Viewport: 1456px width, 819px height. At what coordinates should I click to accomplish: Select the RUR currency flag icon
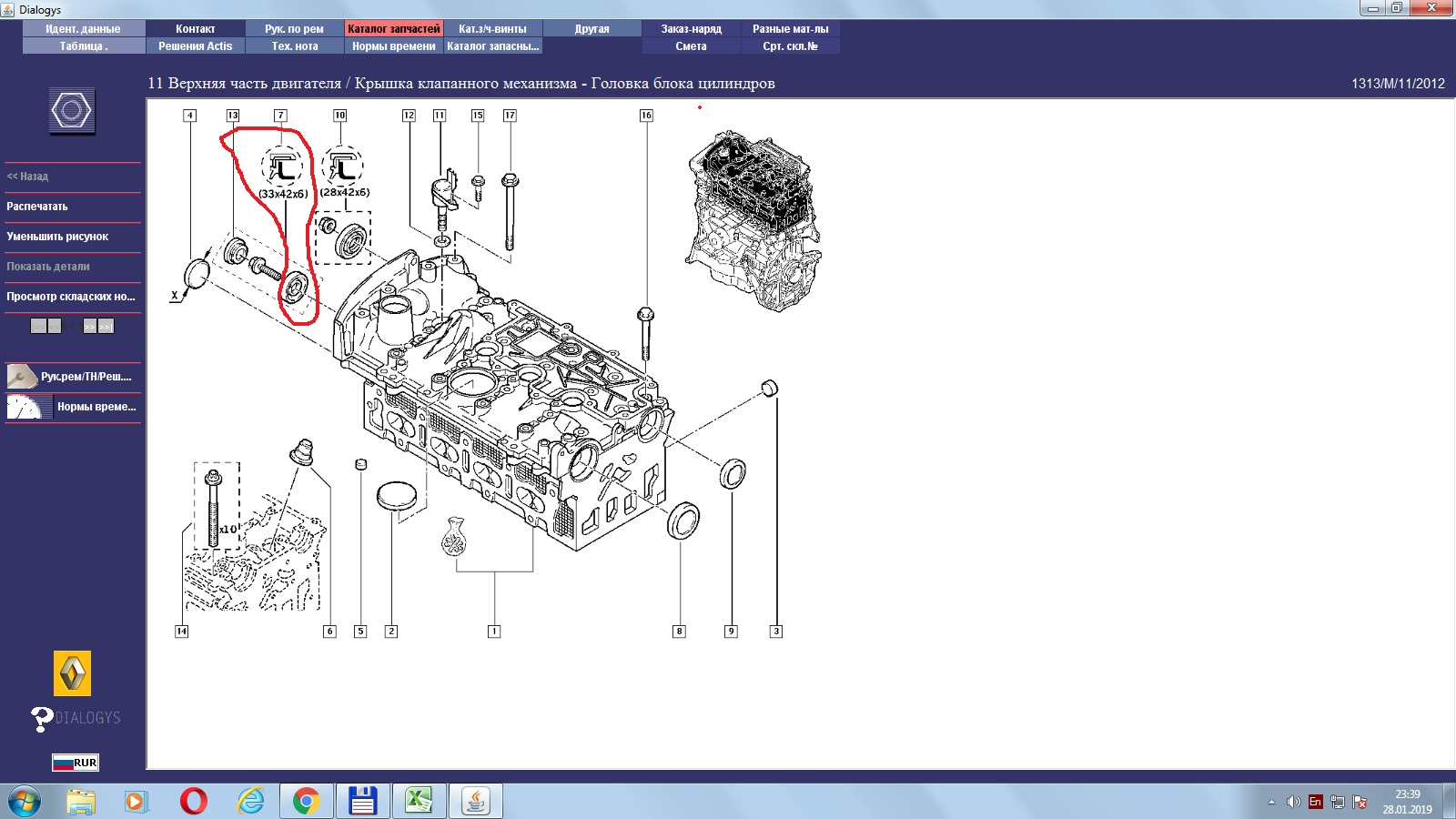coord(76,763)
